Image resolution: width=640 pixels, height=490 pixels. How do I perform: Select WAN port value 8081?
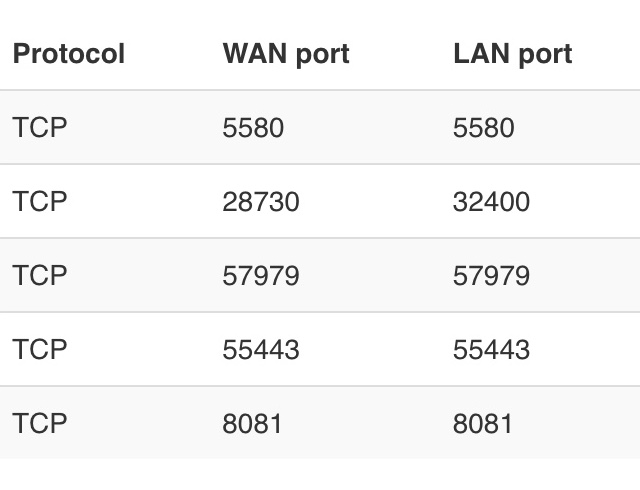pyautogui.click(x=252, y=424)
